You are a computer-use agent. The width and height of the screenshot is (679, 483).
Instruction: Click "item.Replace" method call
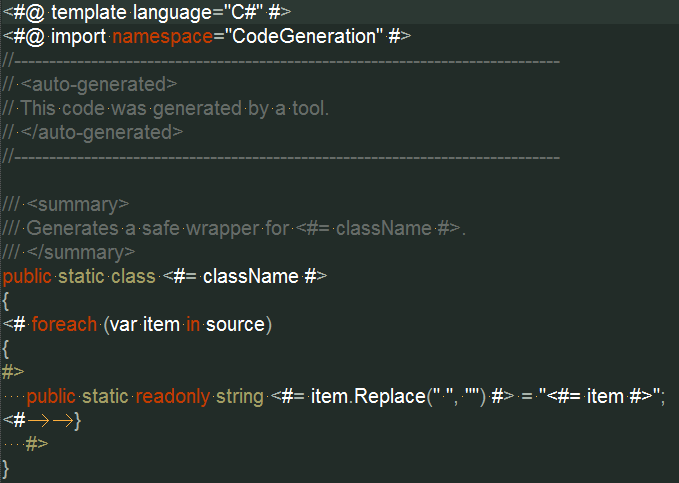pos(368,397)
